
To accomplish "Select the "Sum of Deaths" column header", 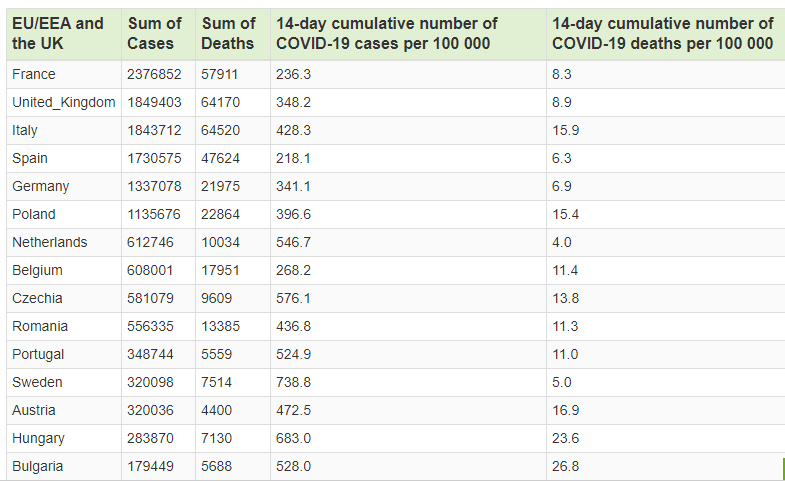I will point(228,33).
